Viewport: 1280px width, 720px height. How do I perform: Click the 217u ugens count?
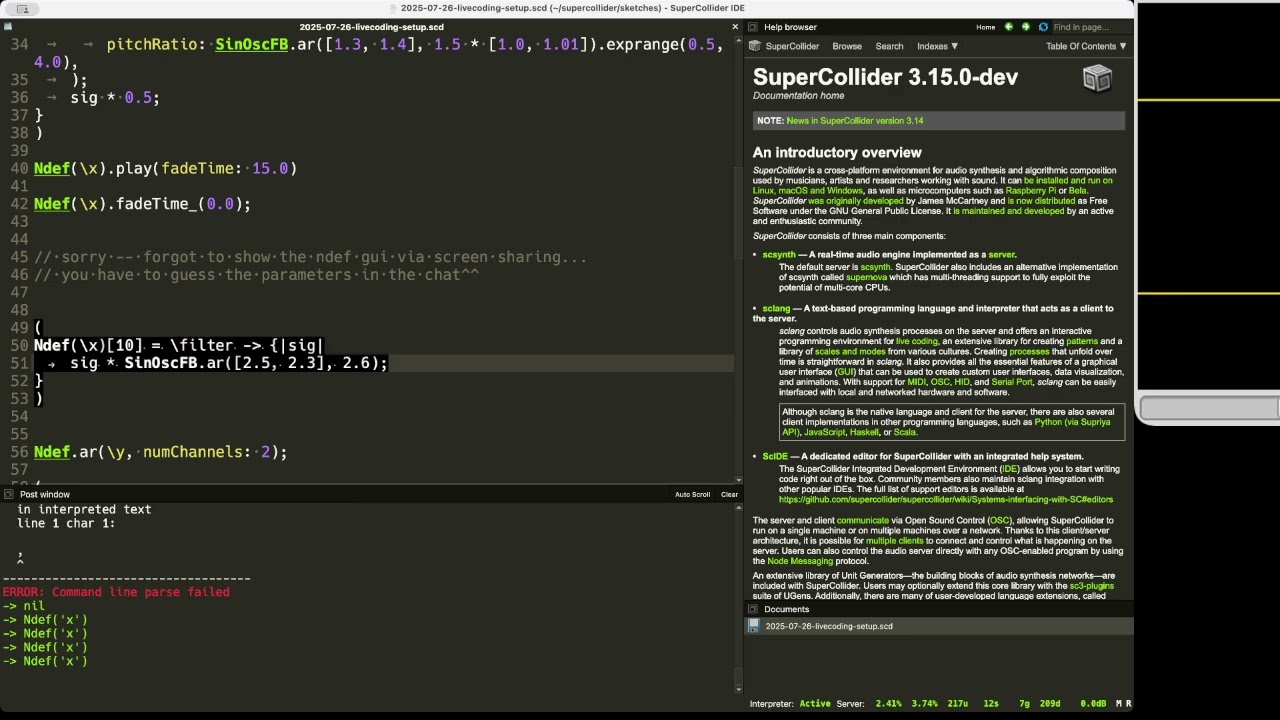(957, 704)
